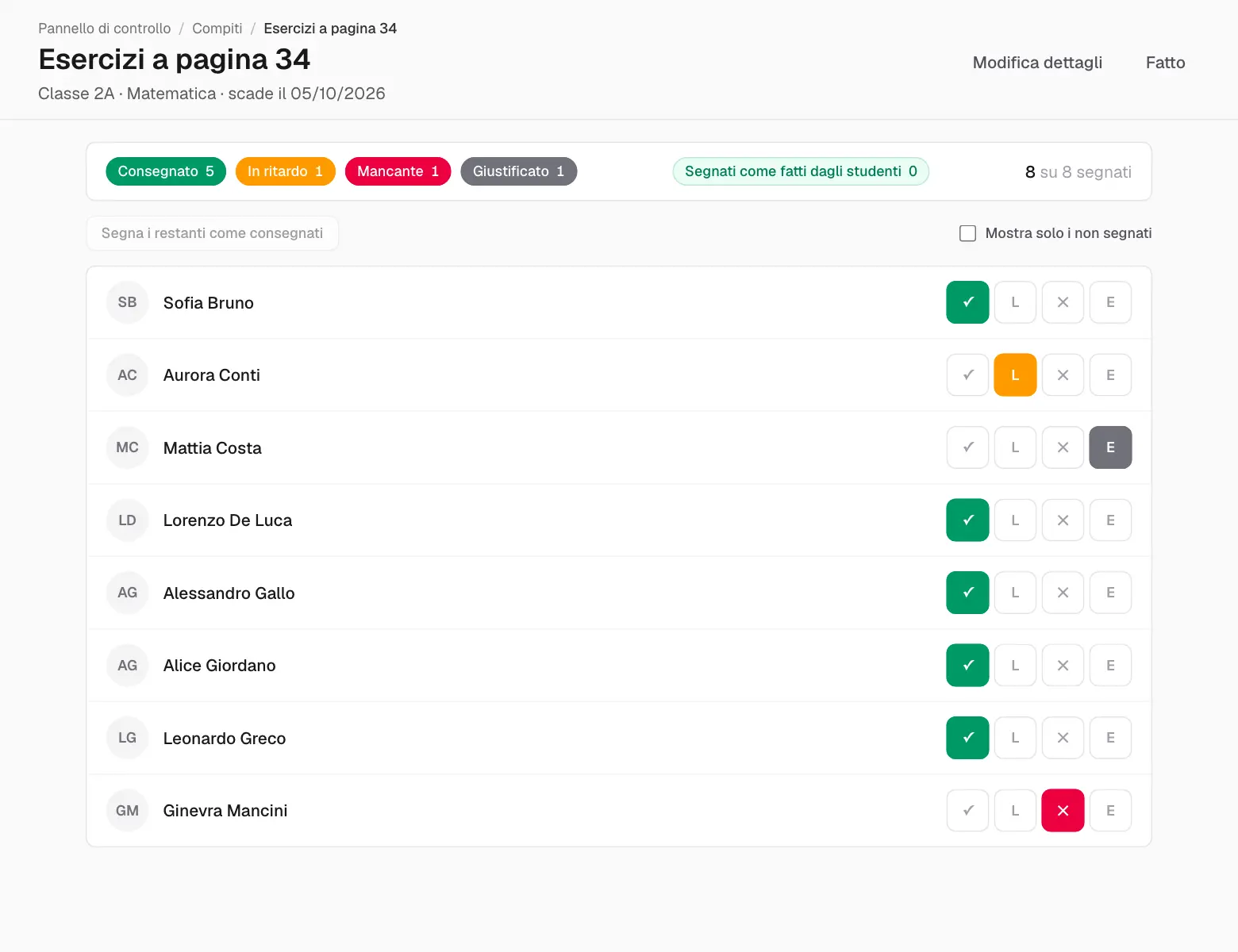Mark Sofia Bruno as submitted with checkmark
Image resolution: width=1238 pixels, height=952 pixels.
point(967,302)
